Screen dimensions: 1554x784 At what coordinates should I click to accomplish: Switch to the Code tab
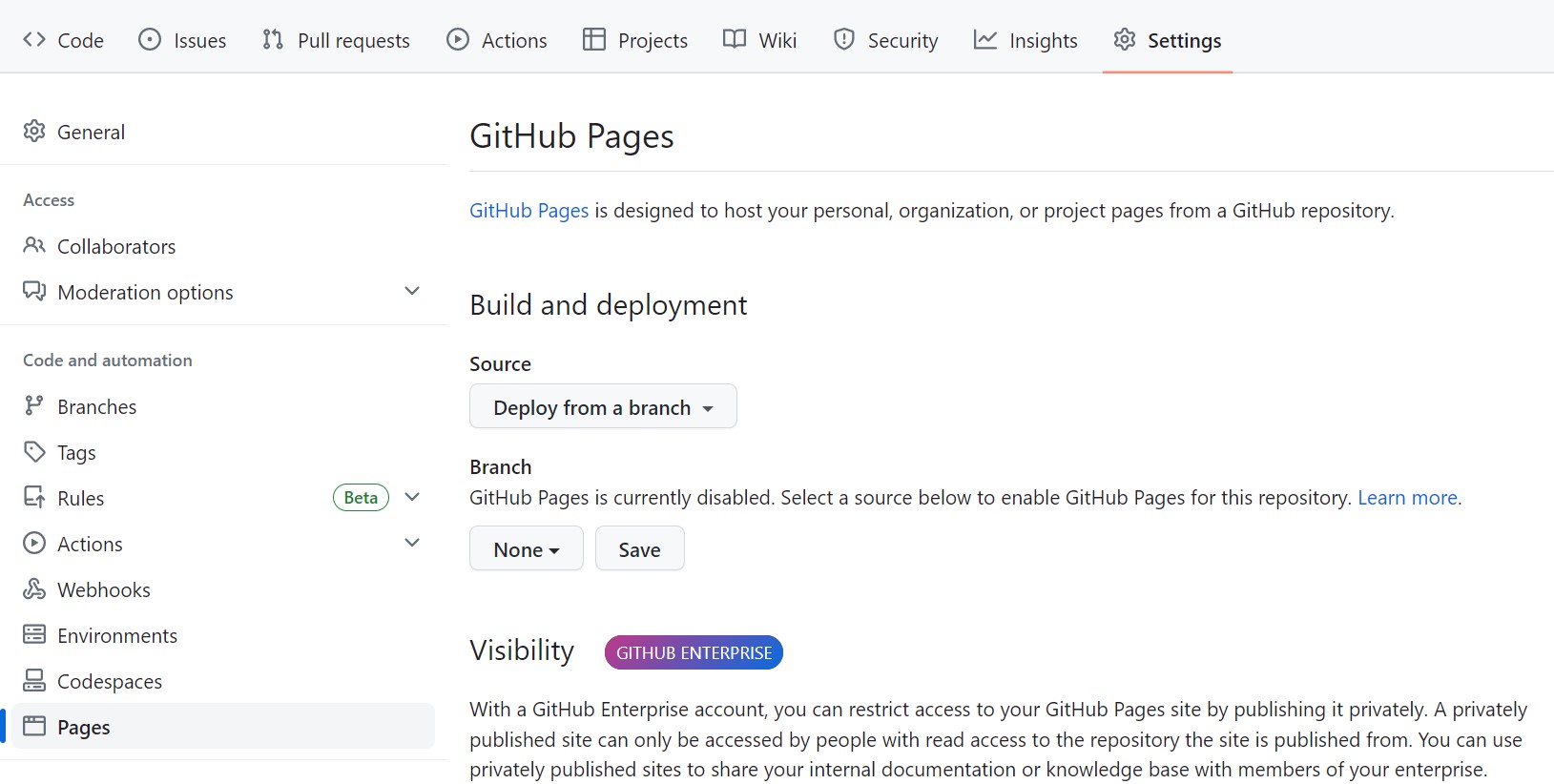click(63, 40)
